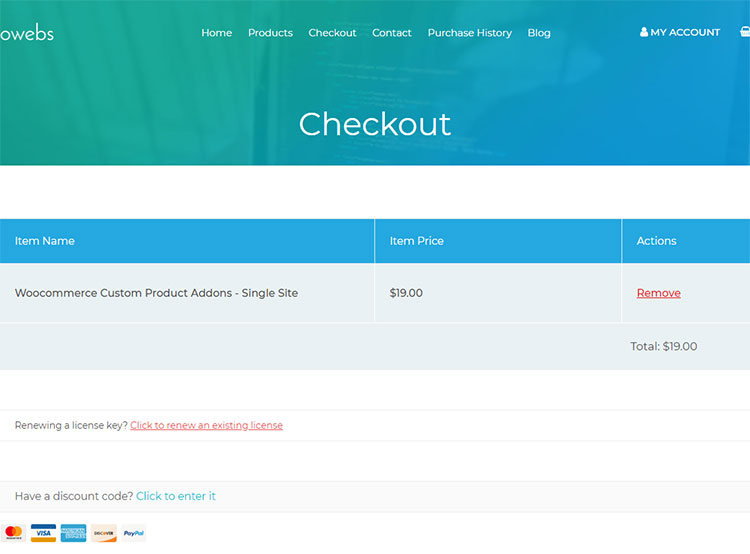Select Checkout in the navigation bar
This screenshot has height=554, width=750.
coord(332,33)
